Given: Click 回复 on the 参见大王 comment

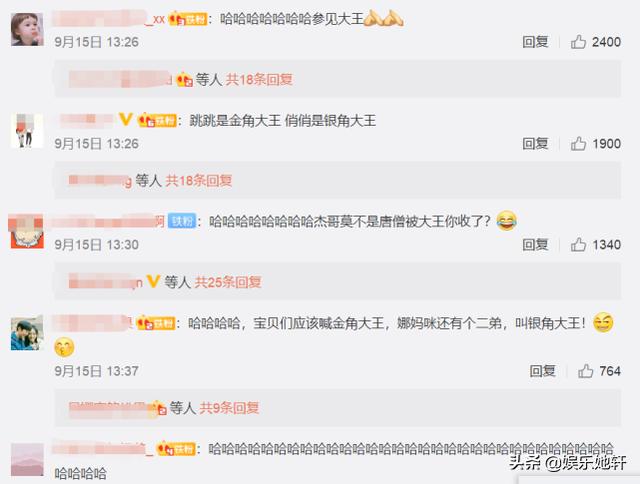Looking at the screenshot, I should pos(535,42).
